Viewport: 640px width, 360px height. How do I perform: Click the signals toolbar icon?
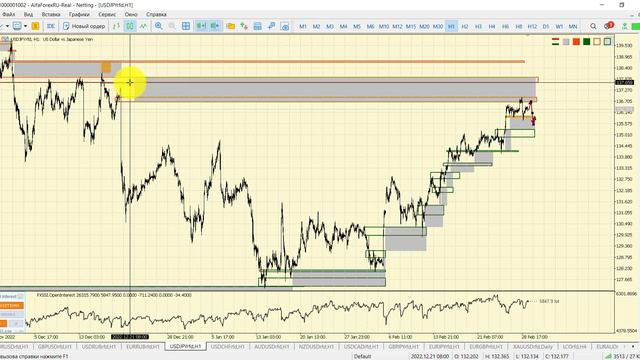tap(271, 26)
